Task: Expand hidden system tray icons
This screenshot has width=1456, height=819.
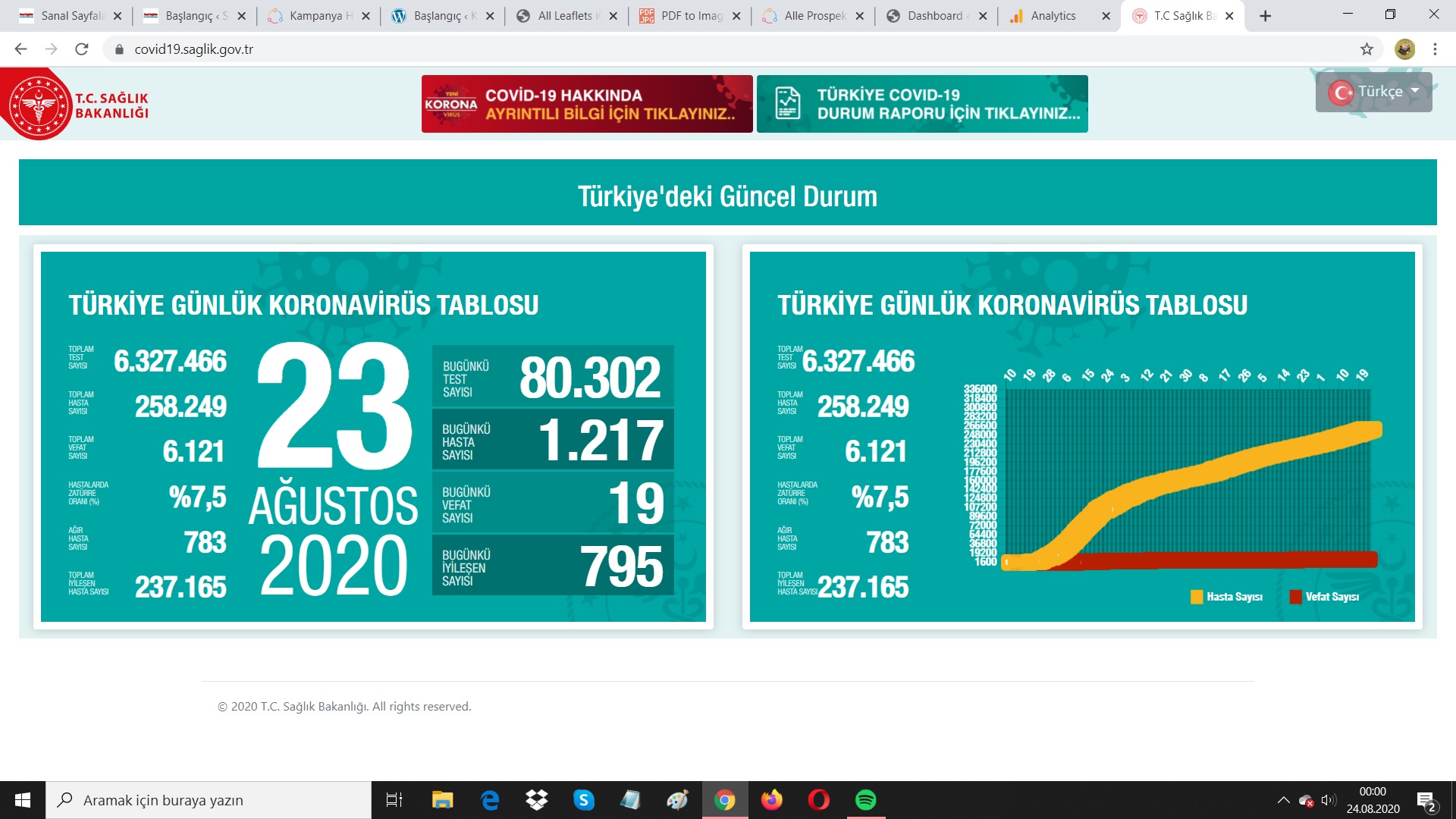Action: (x=1283, y=800)
